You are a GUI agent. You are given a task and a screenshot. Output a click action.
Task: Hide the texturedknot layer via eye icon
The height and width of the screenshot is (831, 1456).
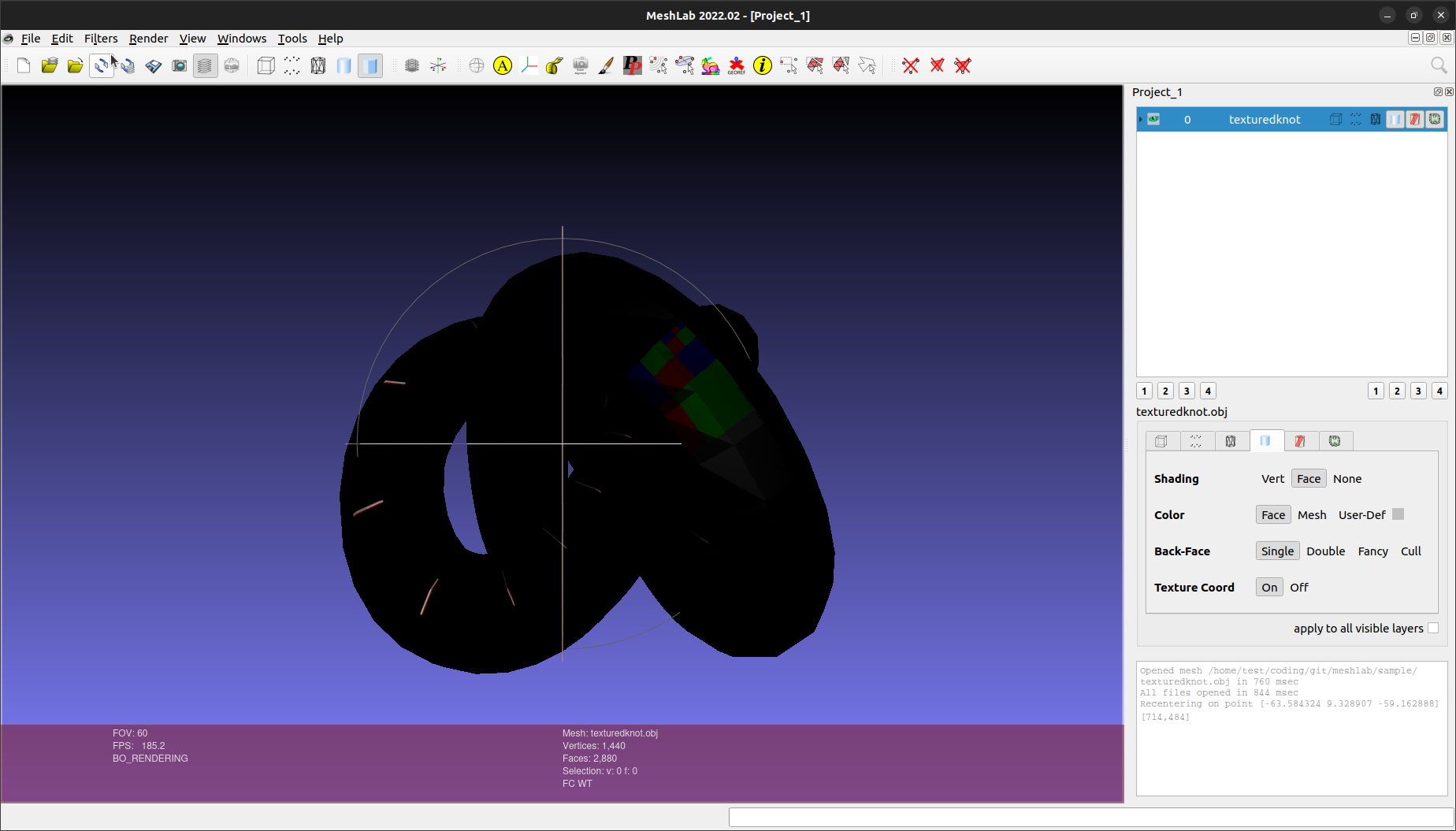1153,119
